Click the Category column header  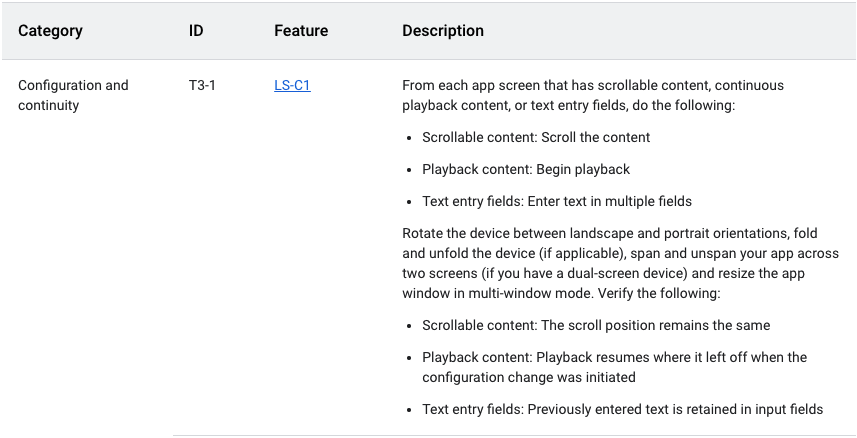pos(50,31)
